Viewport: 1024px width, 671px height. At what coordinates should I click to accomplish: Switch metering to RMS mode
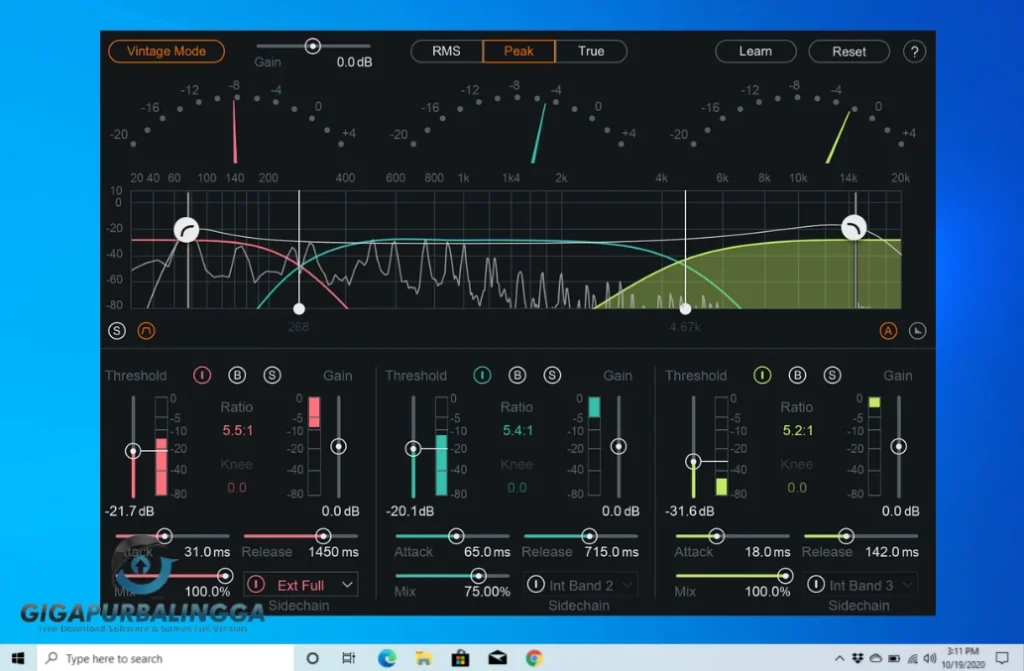444,51
